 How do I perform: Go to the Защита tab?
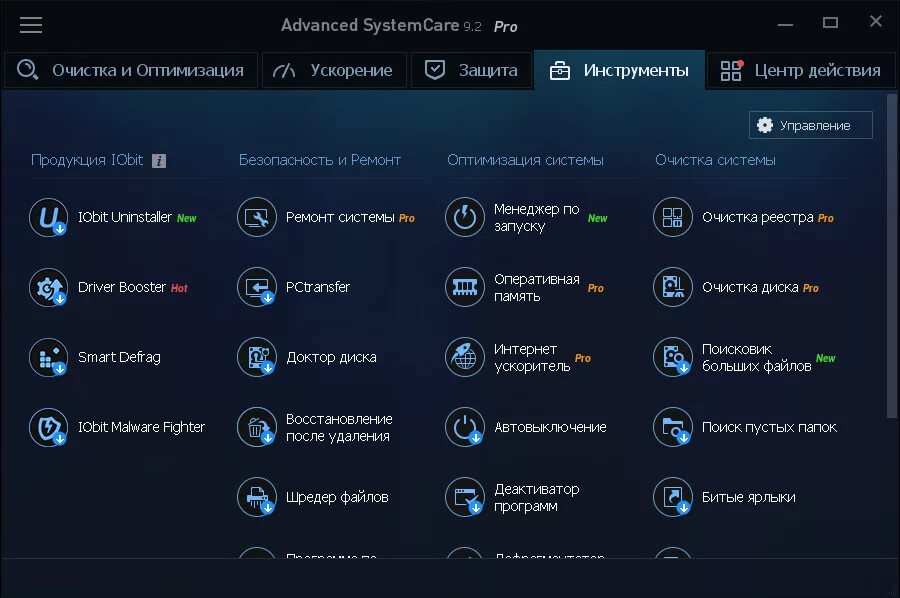[x=471, y=70]
